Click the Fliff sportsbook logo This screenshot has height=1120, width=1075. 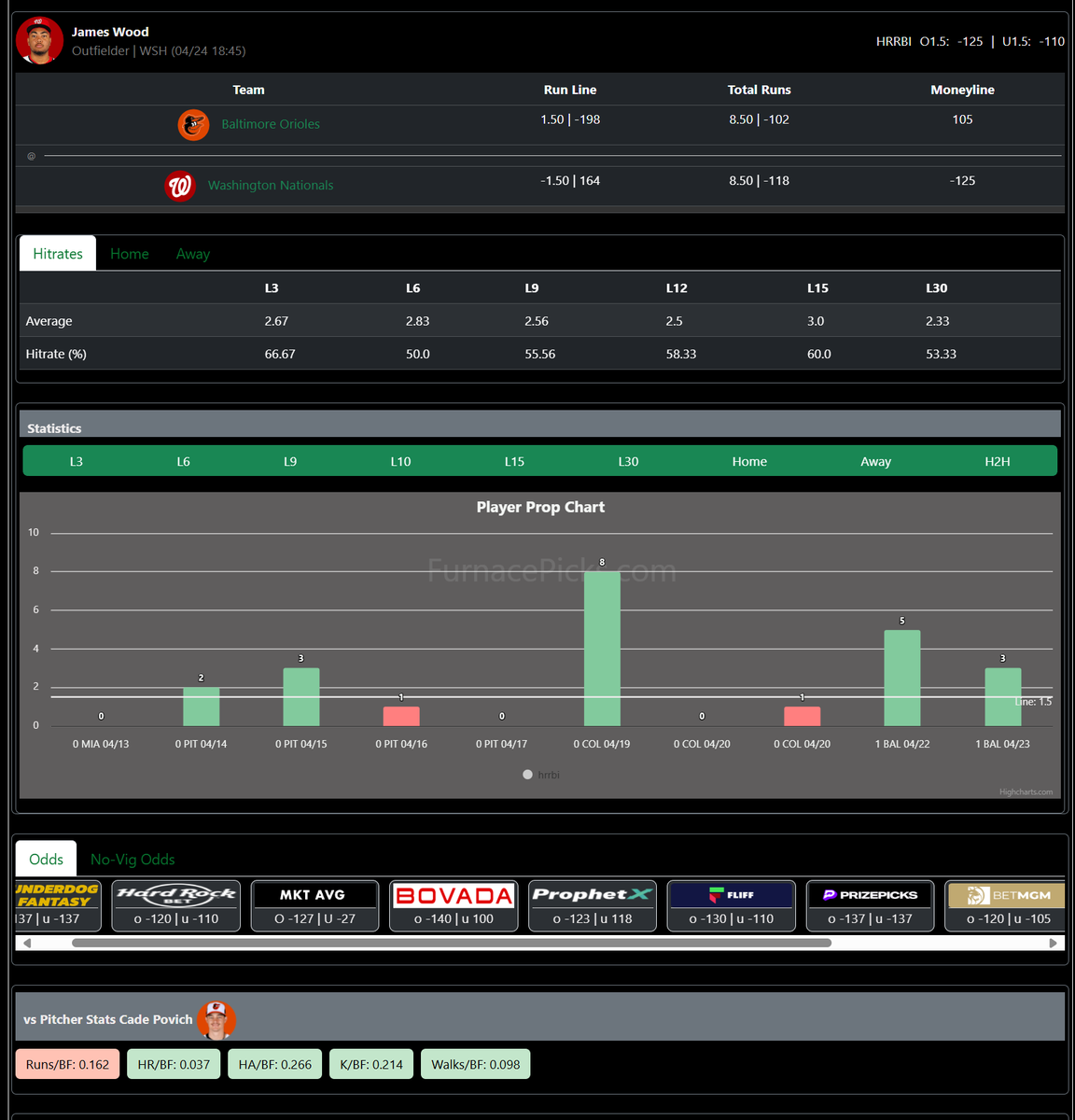point(732,895)
